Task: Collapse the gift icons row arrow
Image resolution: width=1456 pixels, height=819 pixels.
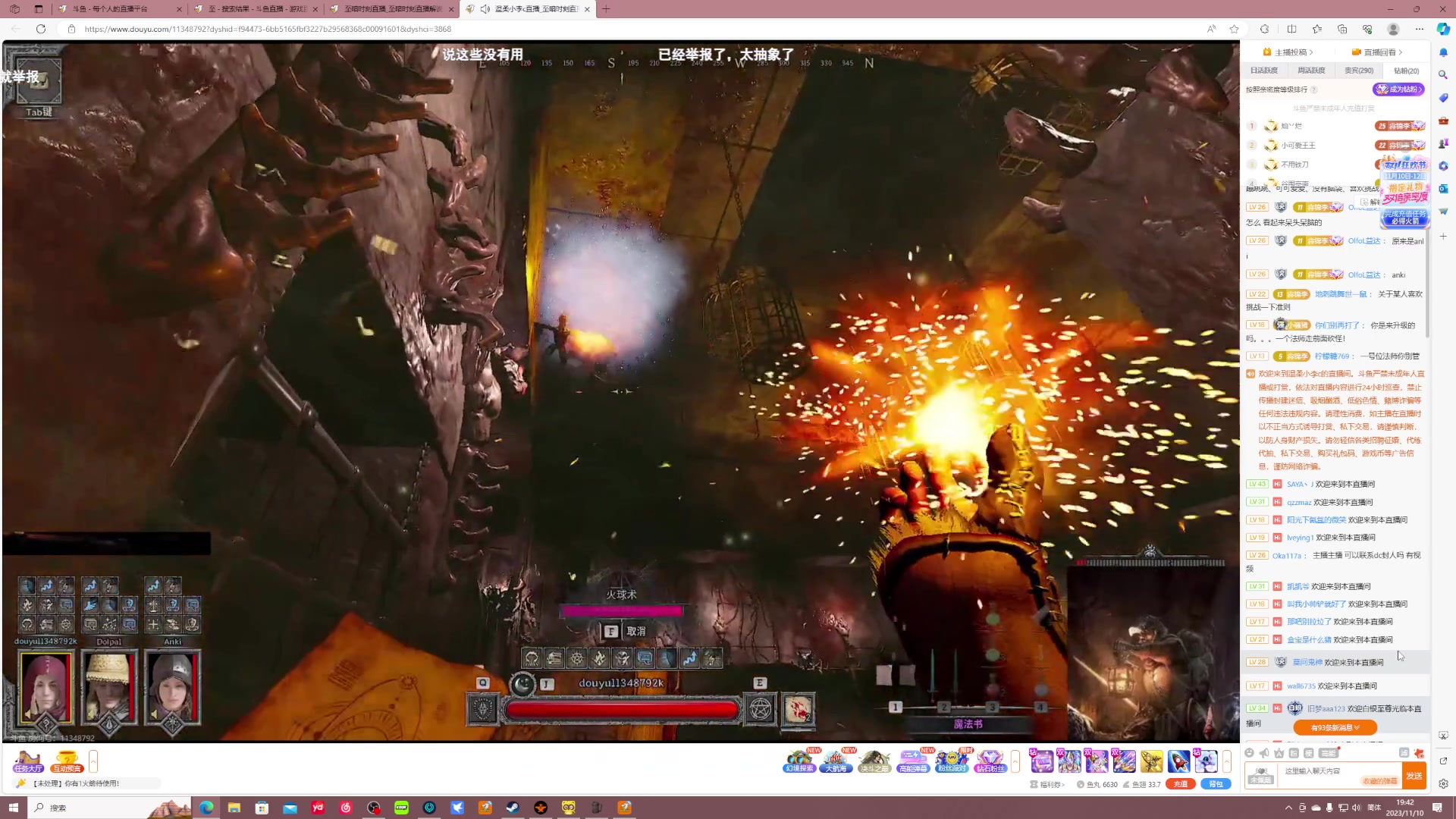Action: pyautogui.click(x=1226, y=761)
